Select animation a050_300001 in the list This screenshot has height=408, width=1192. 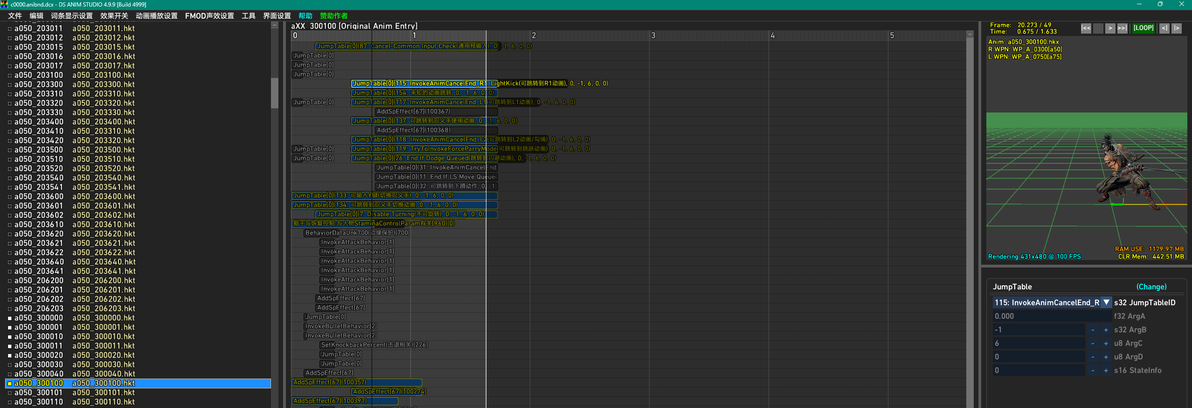[x=137, y=327]
